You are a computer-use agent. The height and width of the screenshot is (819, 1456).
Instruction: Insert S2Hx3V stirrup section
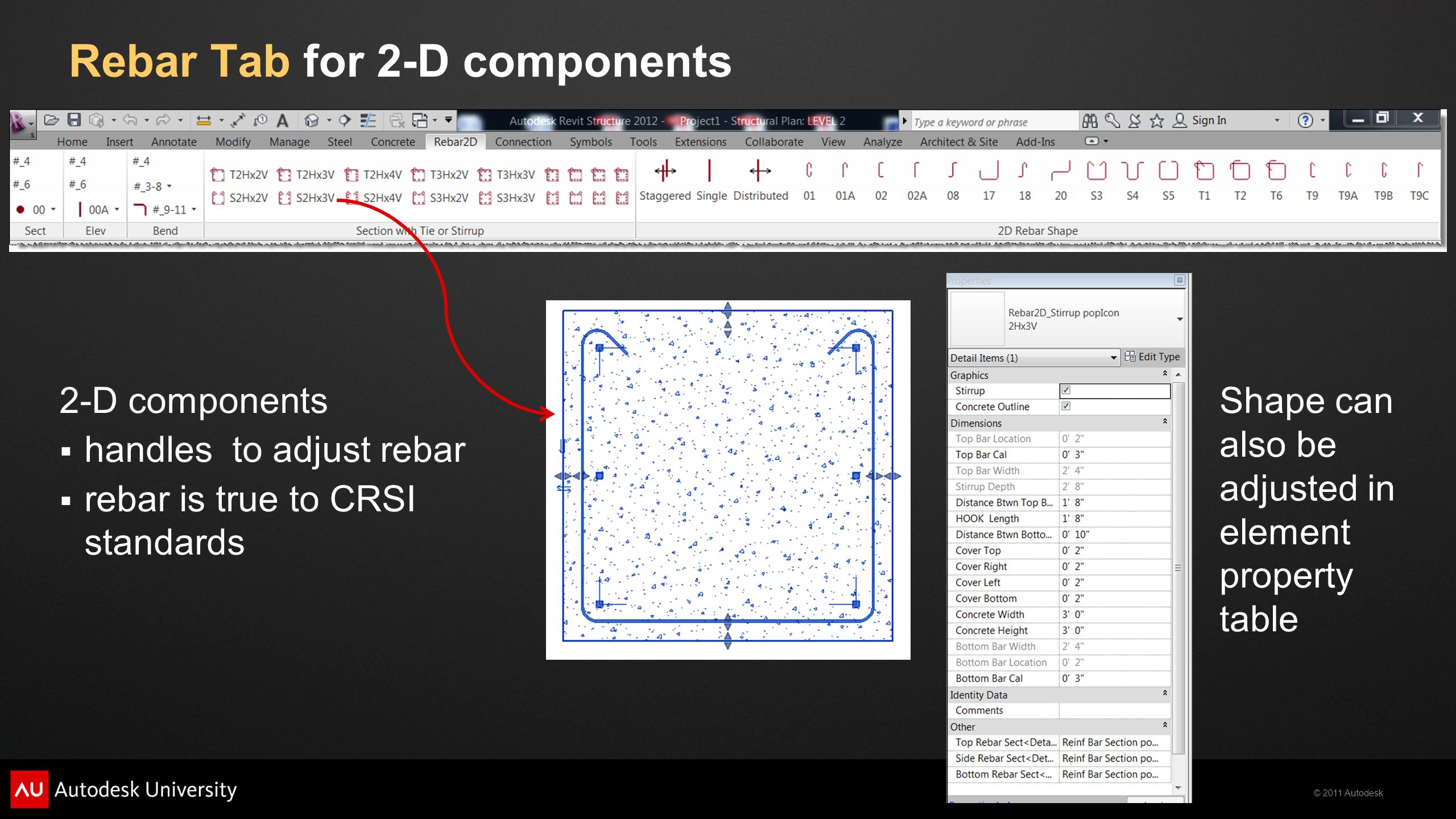(306, 198)
